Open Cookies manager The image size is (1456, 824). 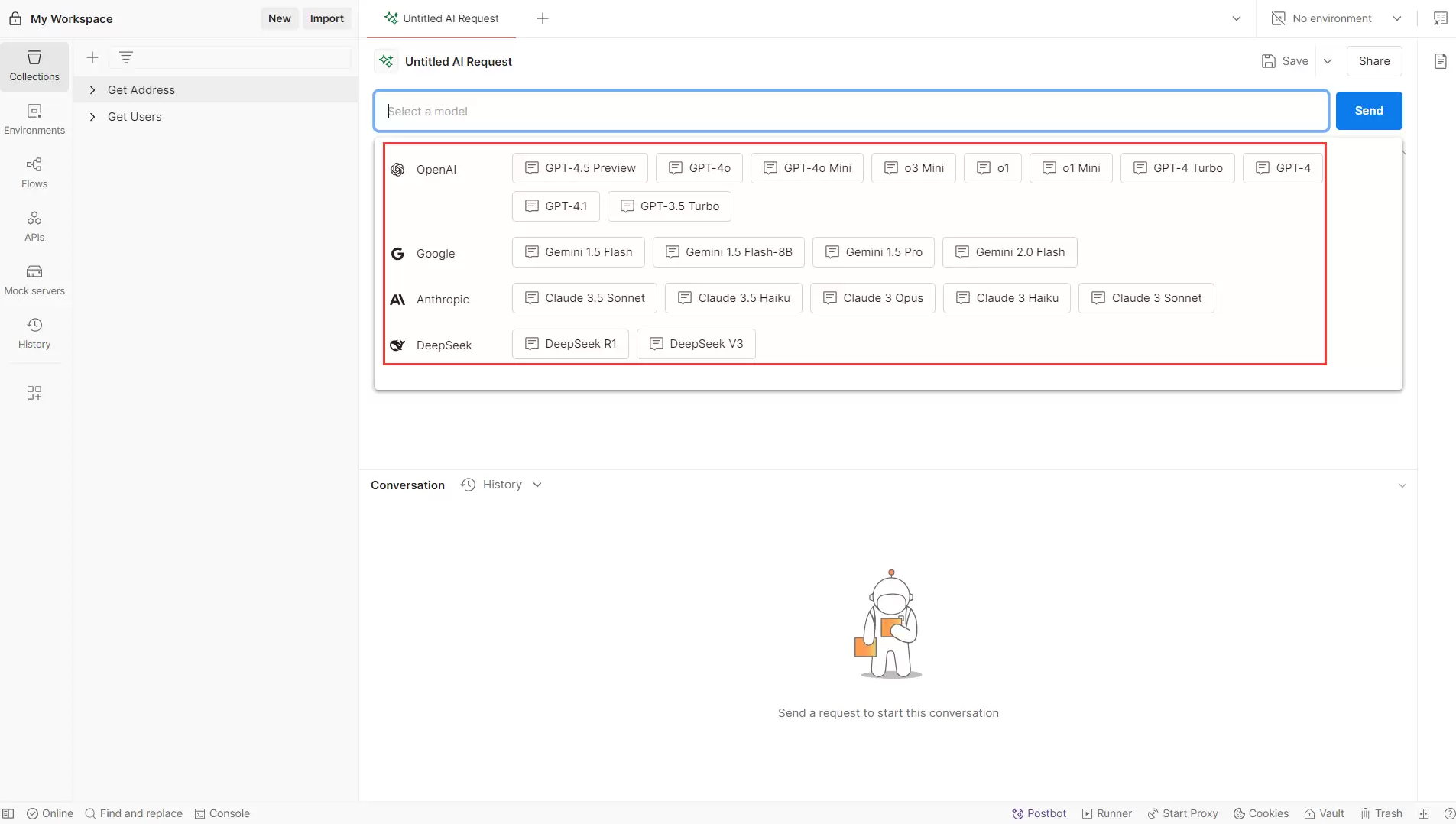[1261, 813]
